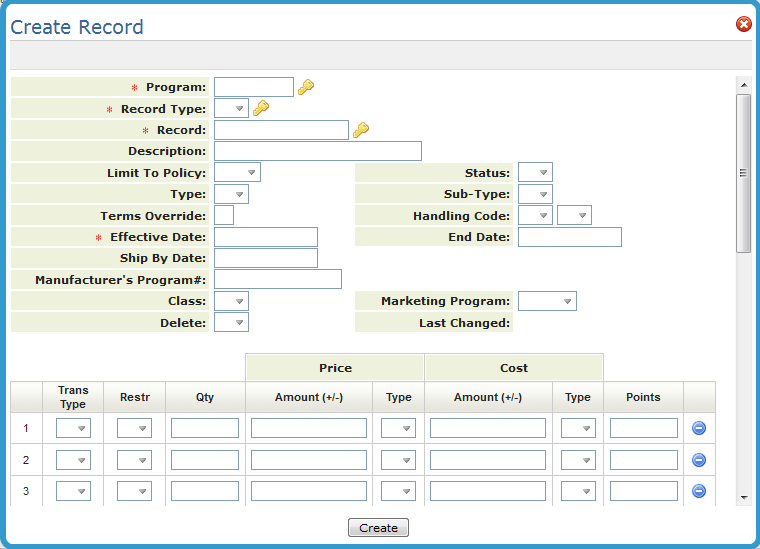760x549 pixels.
Task: Click row 1 Price Amount field
Action: pyautogui.click(x=308, y=428)
